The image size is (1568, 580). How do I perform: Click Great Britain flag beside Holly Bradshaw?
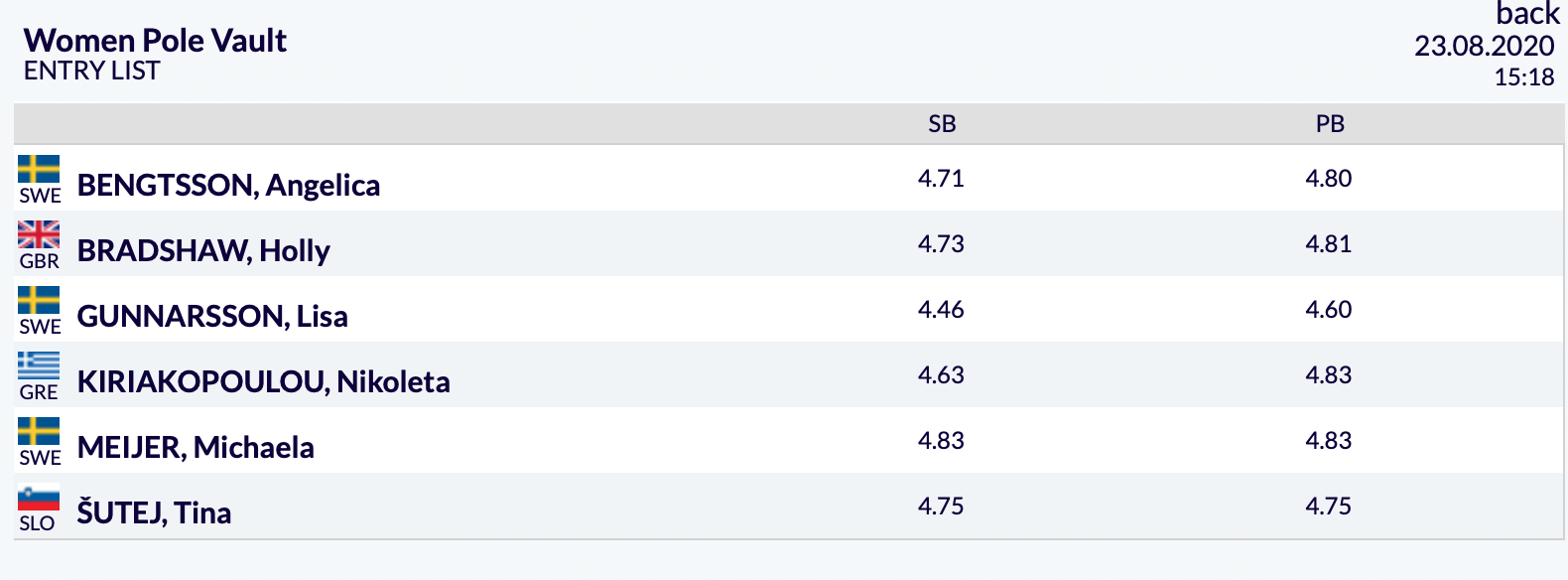point(39,235)
